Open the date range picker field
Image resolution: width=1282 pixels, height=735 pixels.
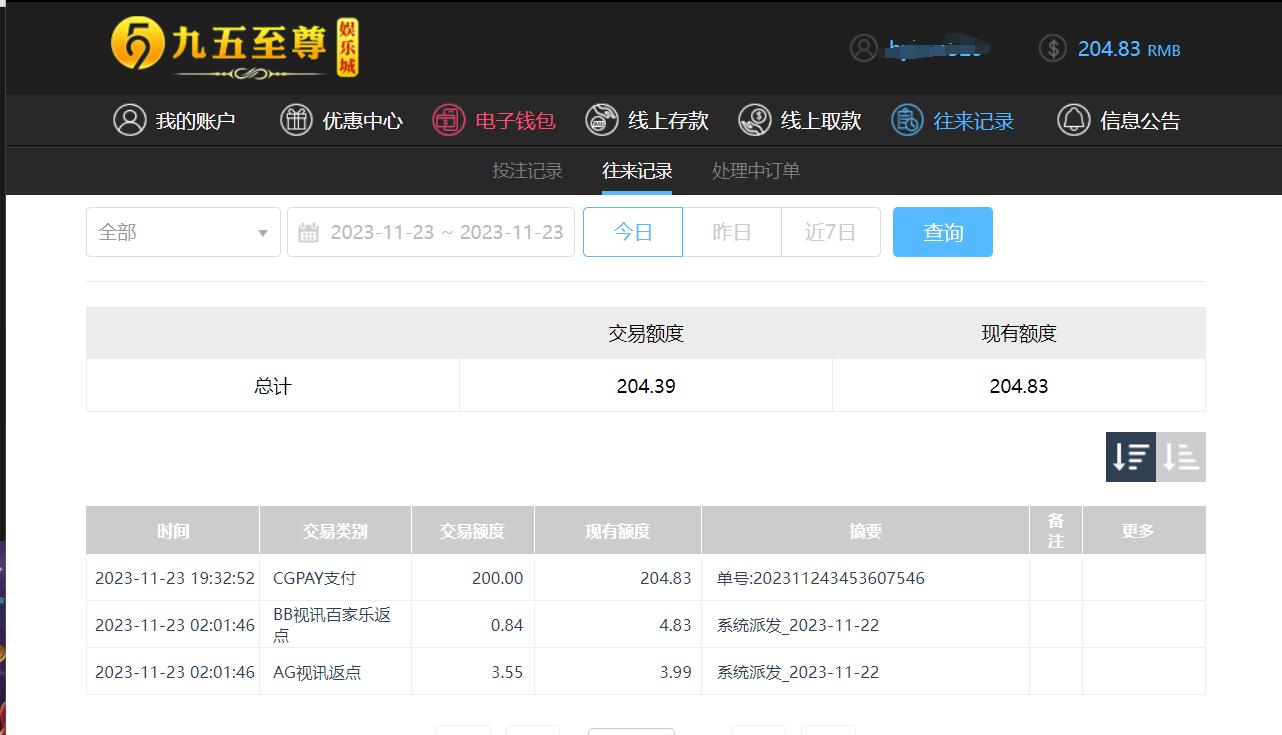tap(431, 232)
